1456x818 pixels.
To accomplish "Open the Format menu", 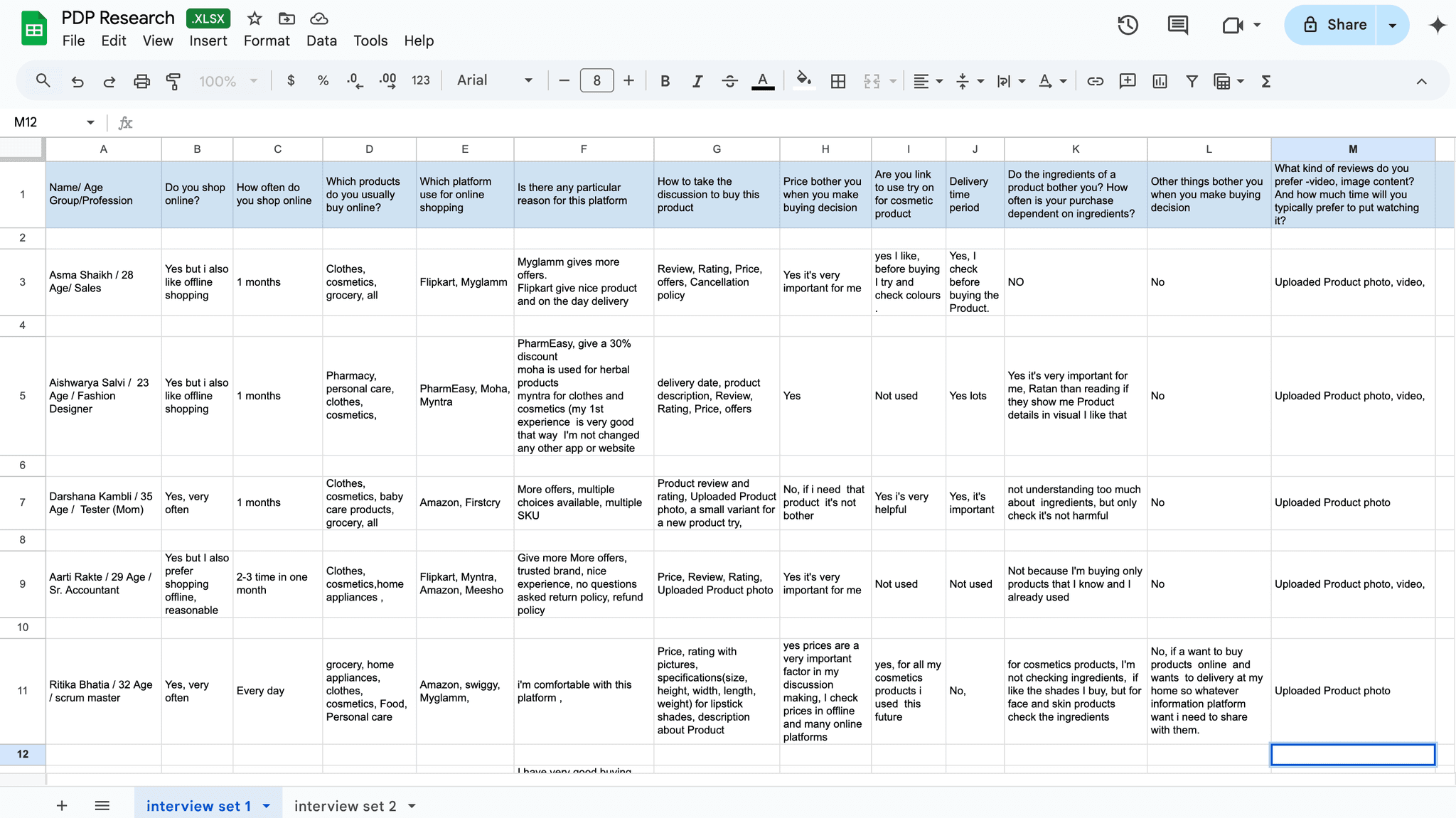I will (x=267, y=41).
